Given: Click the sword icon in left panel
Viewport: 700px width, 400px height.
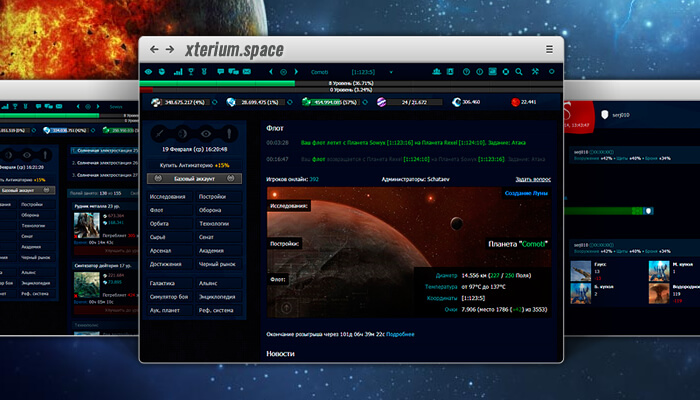Looking at the screenshot, I should coord(159,133).
